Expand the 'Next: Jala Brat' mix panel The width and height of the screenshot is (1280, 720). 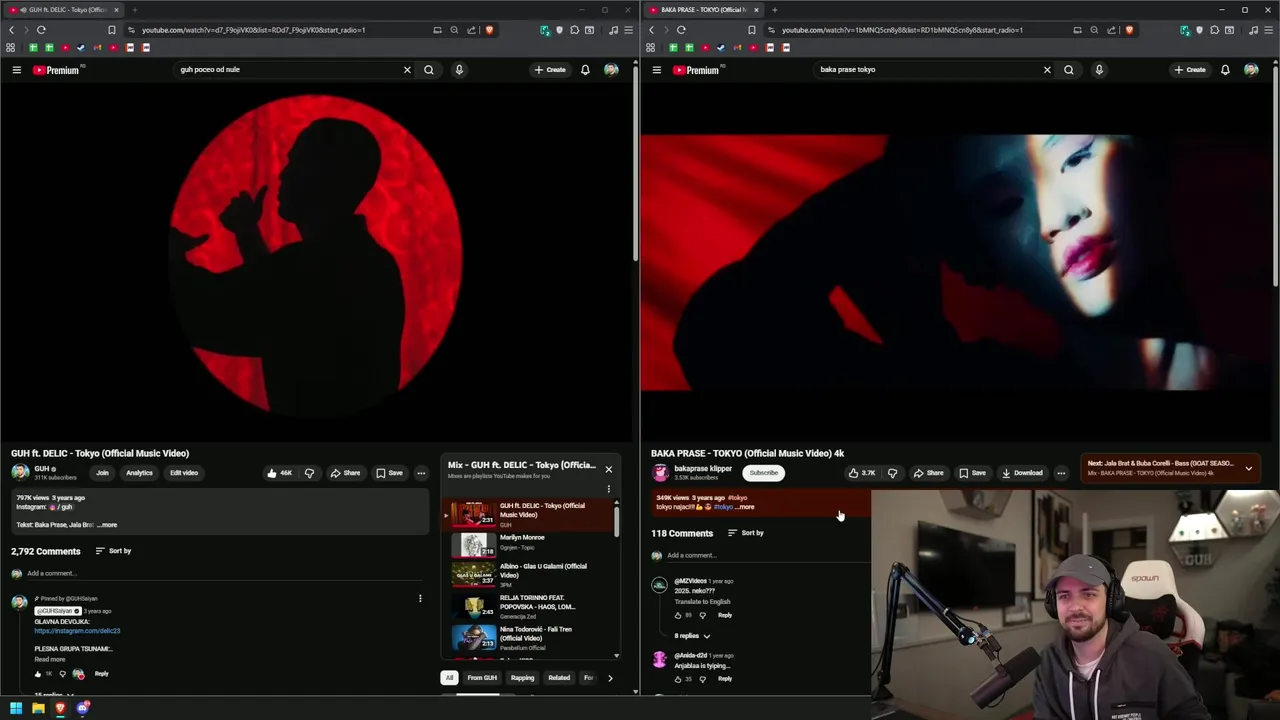1248,468
